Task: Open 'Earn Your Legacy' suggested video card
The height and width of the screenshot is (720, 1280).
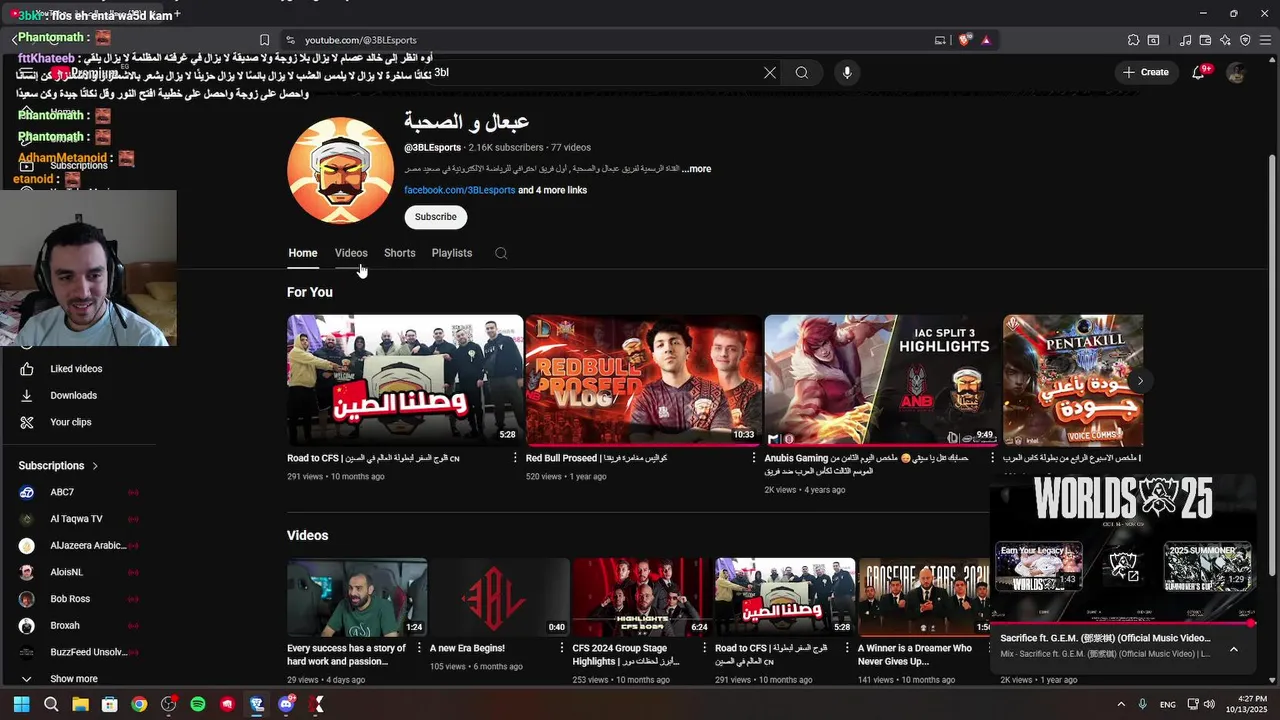Action: [x=1039, y=567]
